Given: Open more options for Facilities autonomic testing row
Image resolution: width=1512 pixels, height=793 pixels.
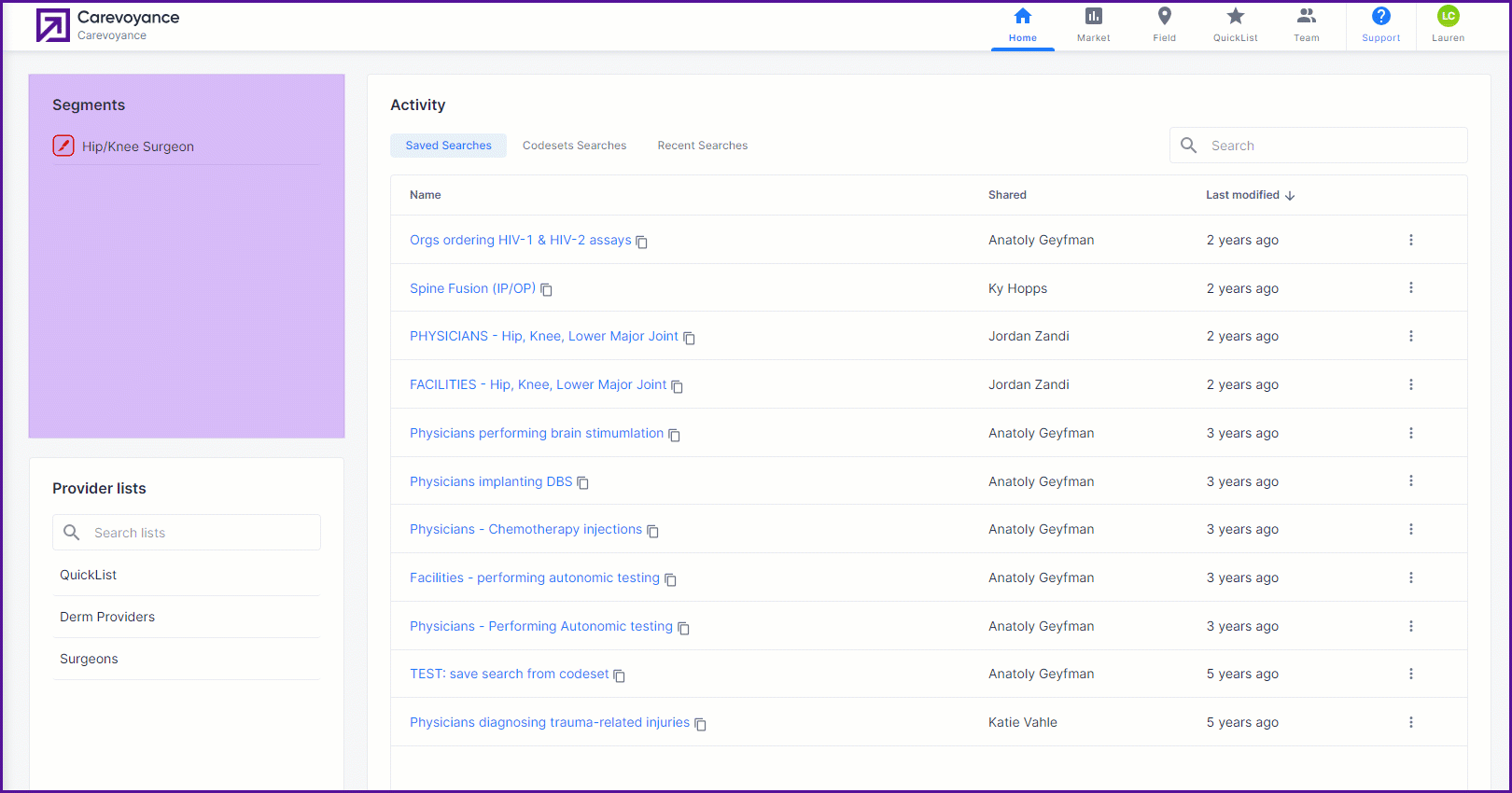Looking at the screenshot, I should 1411,577.
